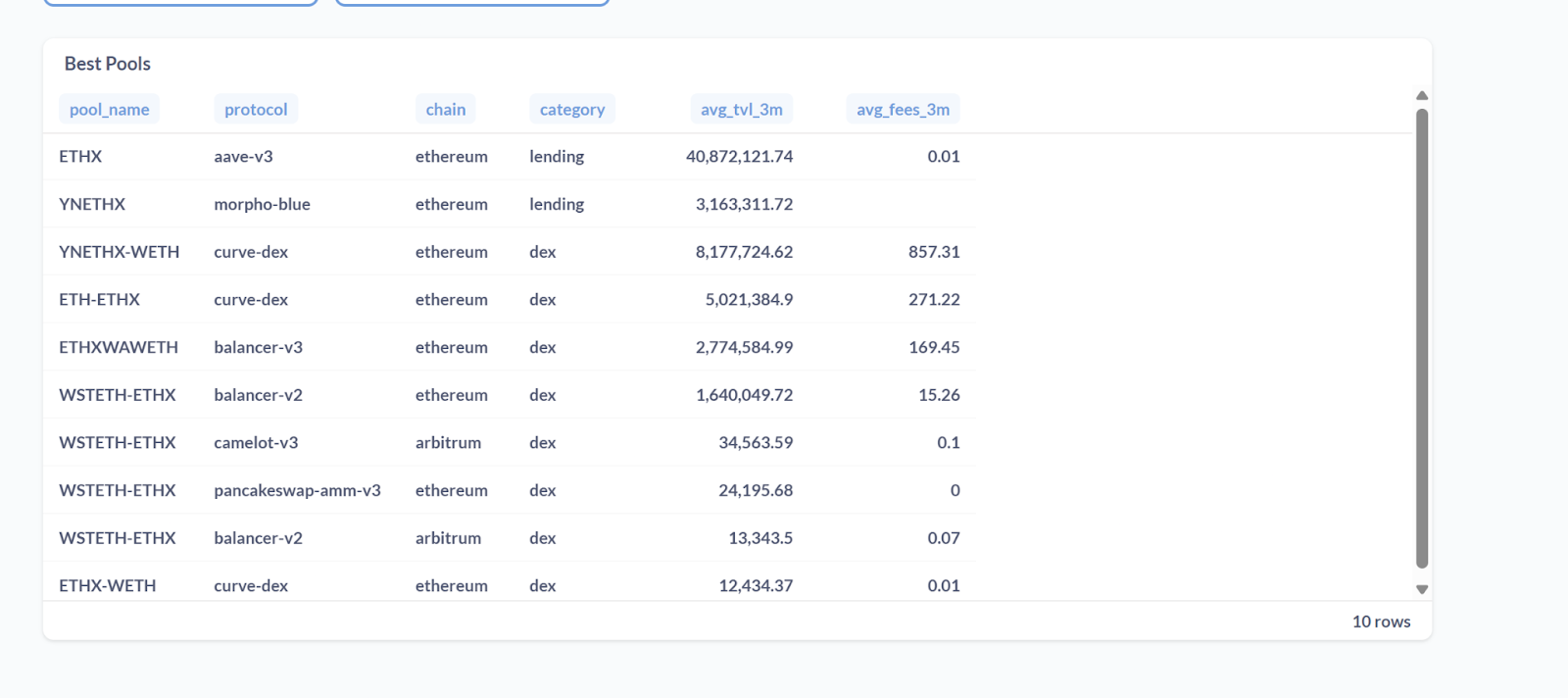Select the category column header

pos(571,110)
